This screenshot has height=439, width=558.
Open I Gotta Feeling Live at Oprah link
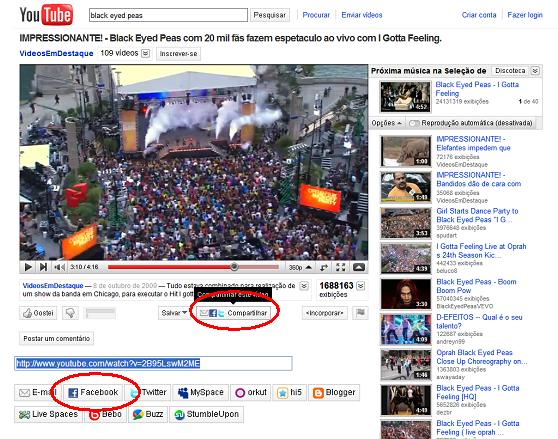click(x=481, y=250)
